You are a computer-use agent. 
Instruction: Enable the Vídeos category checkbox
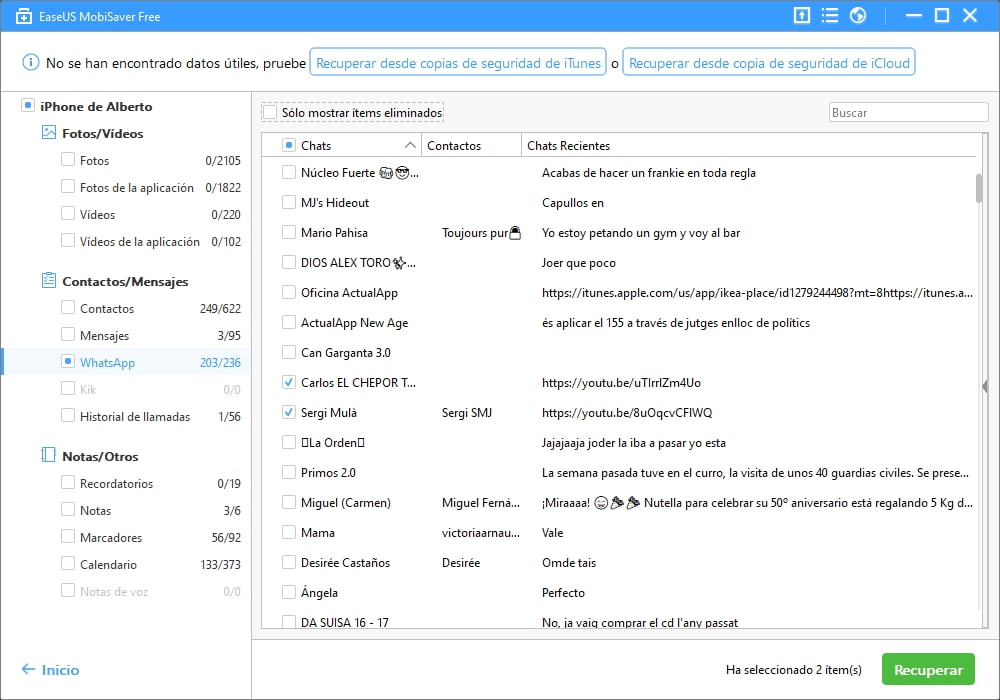click(x=68, y=214)
